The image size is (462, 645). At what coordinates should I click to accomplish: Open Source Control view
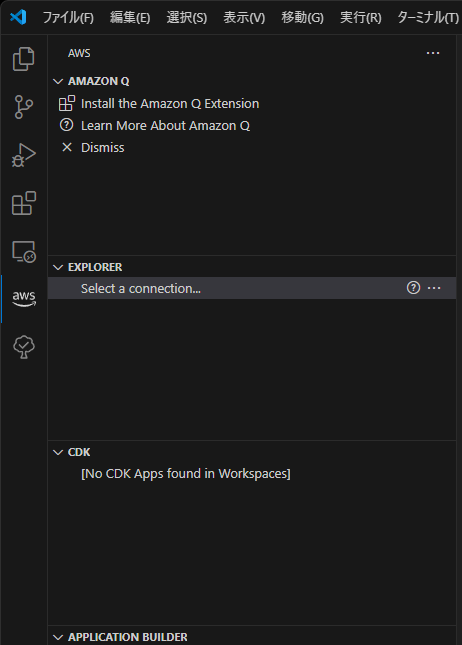coord(24,107)
